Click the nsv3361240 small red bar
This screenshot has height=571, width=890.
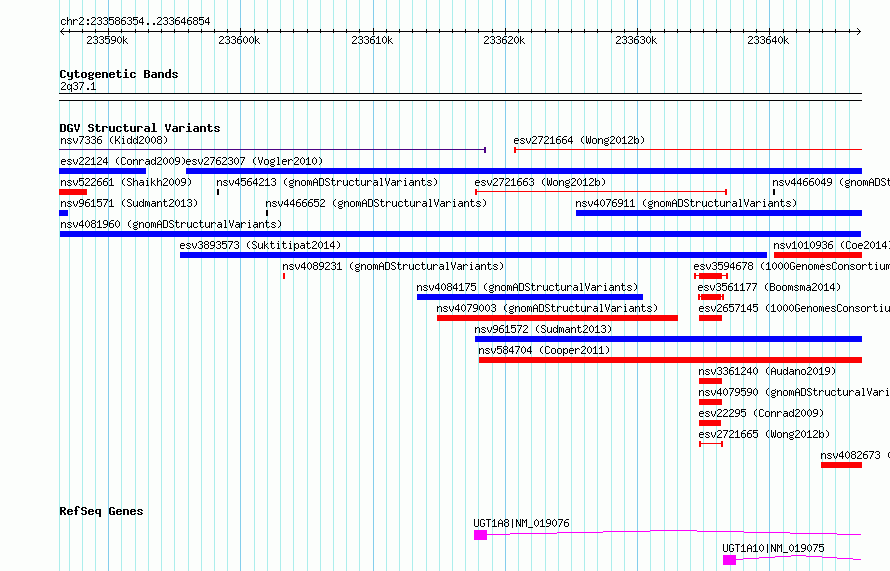(710, 381)
